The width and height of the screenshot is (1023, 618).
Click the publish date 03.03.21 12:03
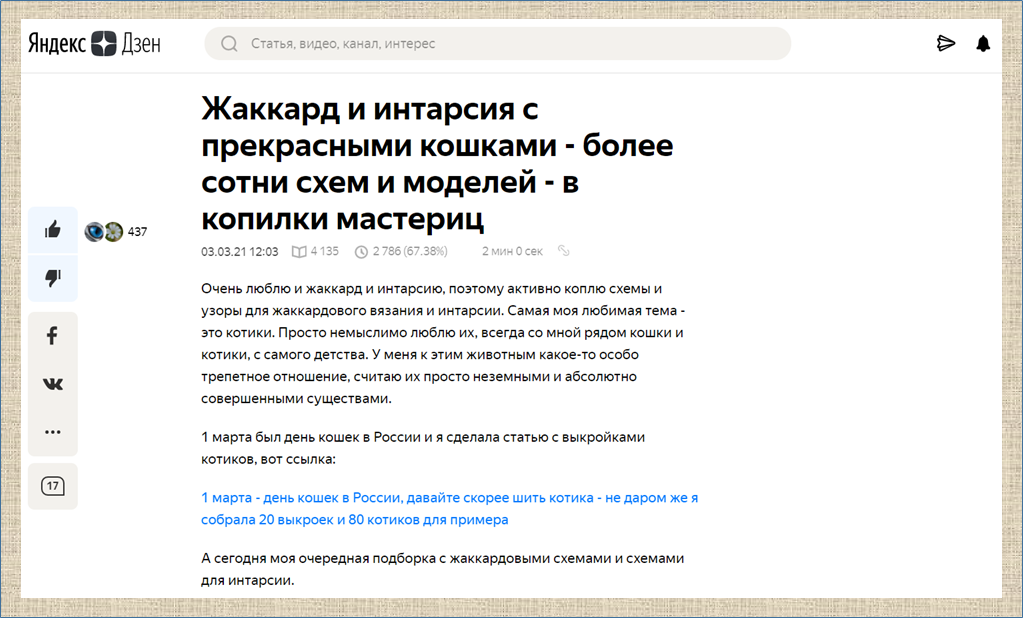239,252
